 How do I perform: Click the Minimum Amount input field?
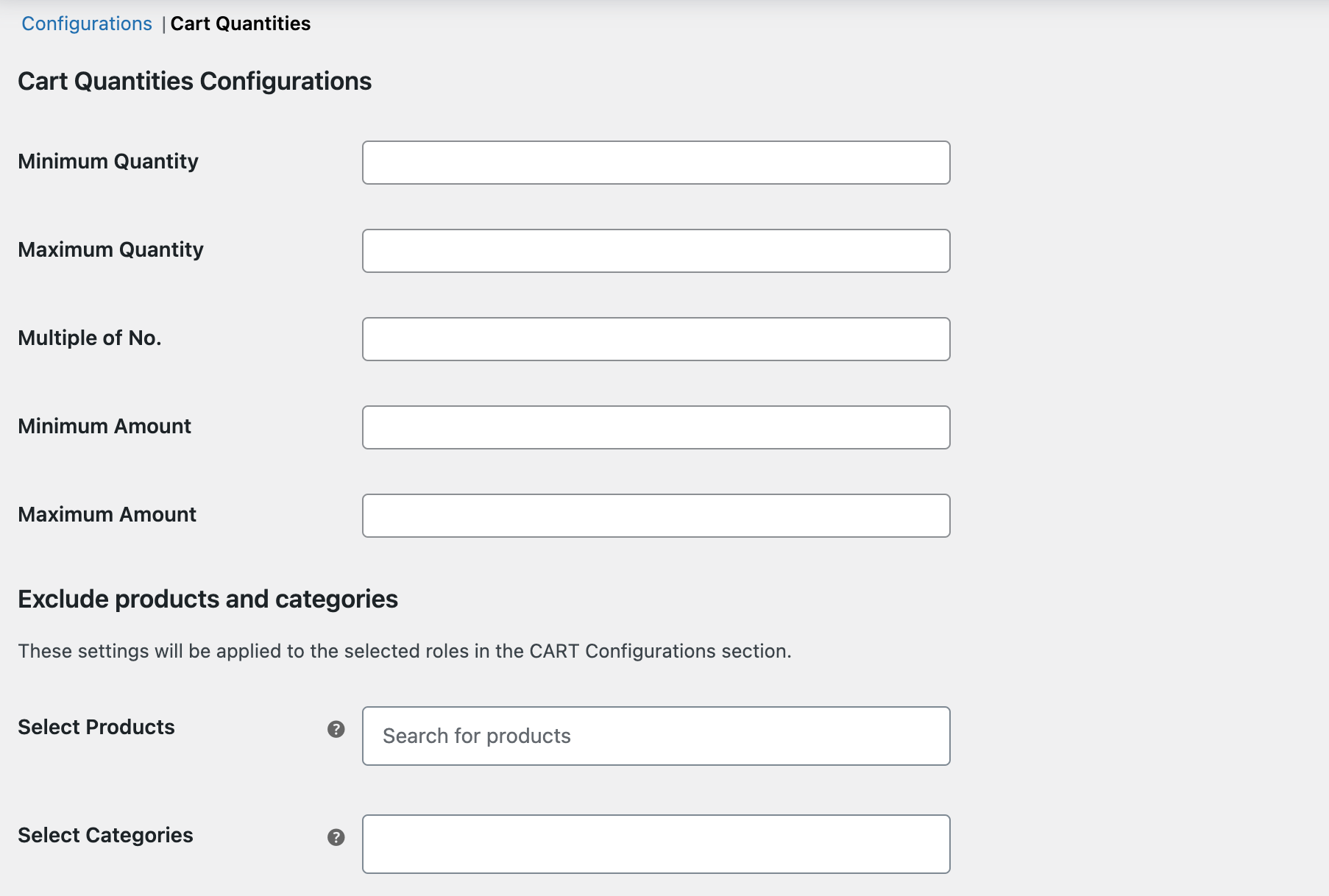click(x=655, y=427)
